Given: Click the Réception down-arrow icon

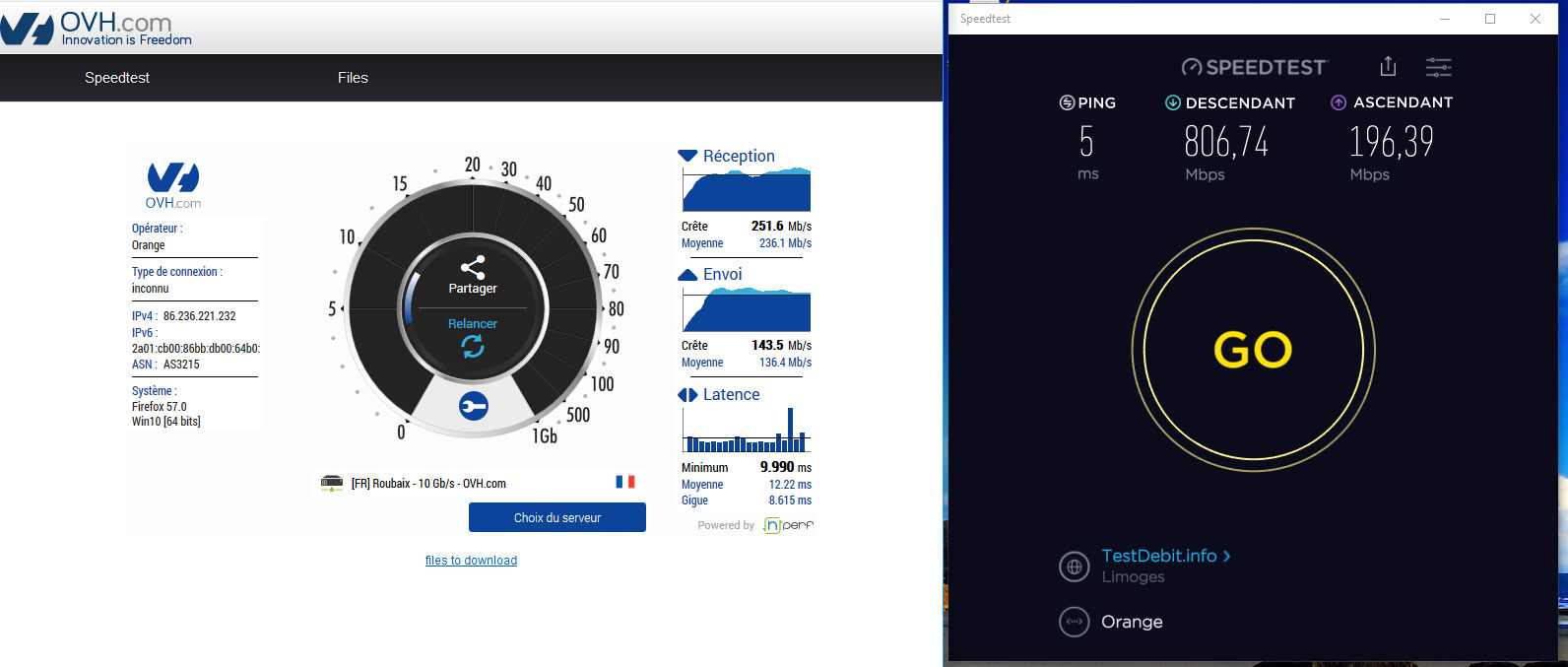Looking at the screenshot, I should (687, 156).
